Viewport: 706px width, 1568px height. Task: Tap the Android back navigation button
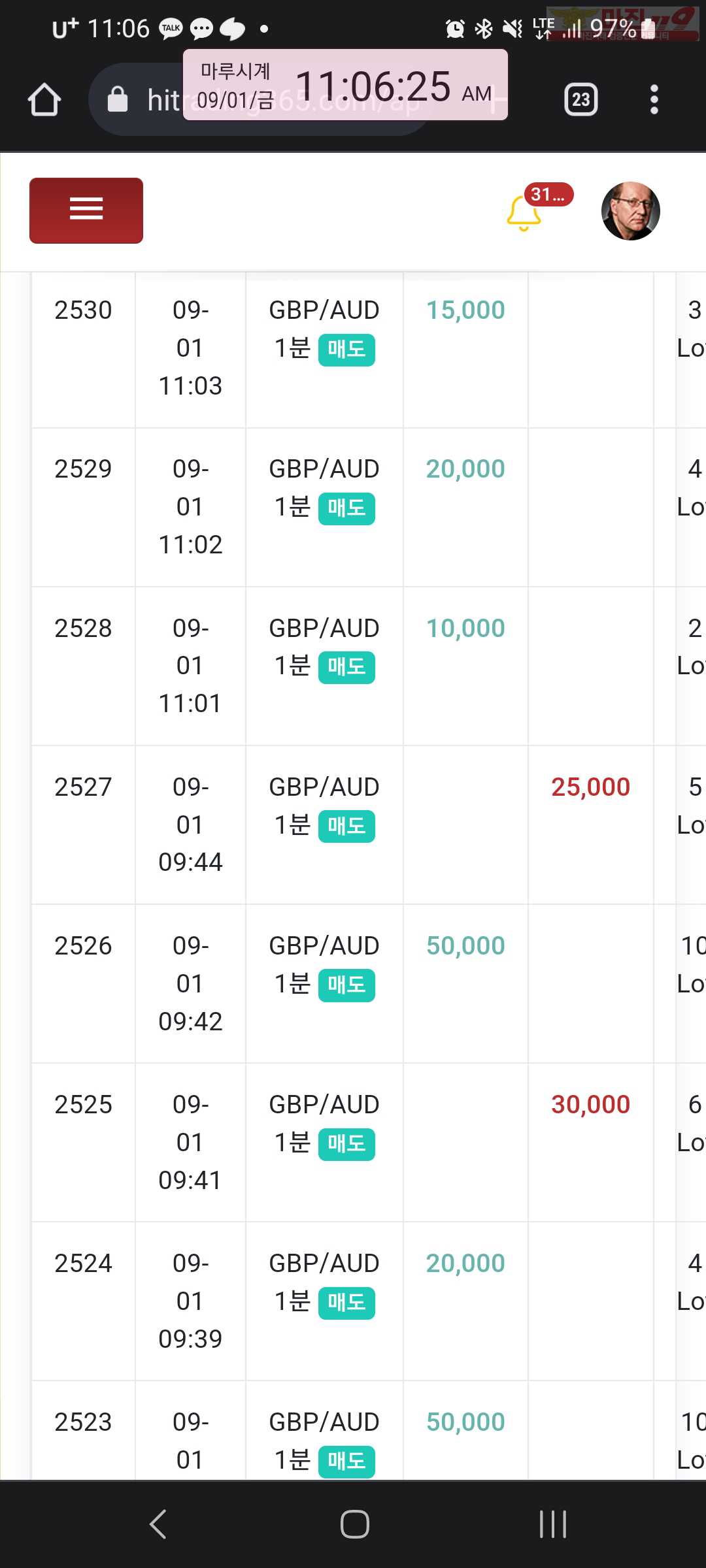tap(158, 1524)
